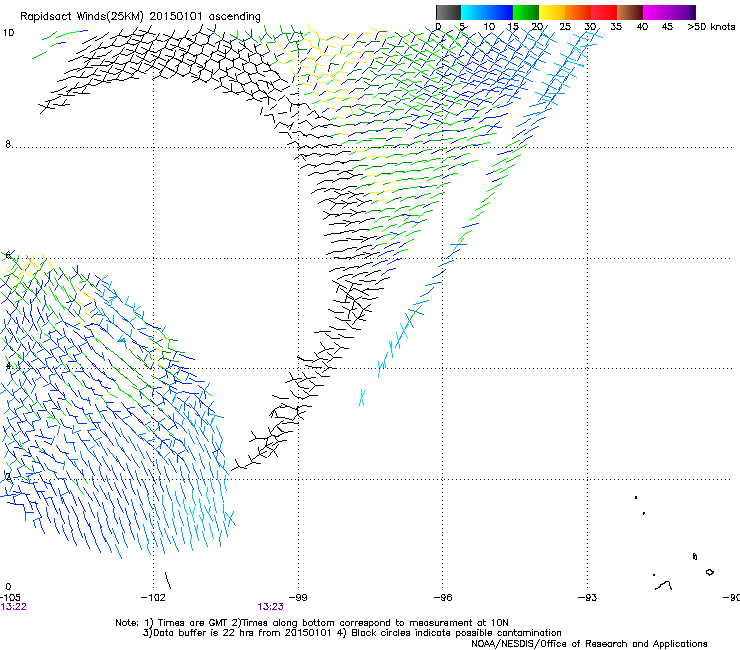Click the blue 10-15 knots color swatch
The height and width of the screenshot is (650, 740).
500,12
